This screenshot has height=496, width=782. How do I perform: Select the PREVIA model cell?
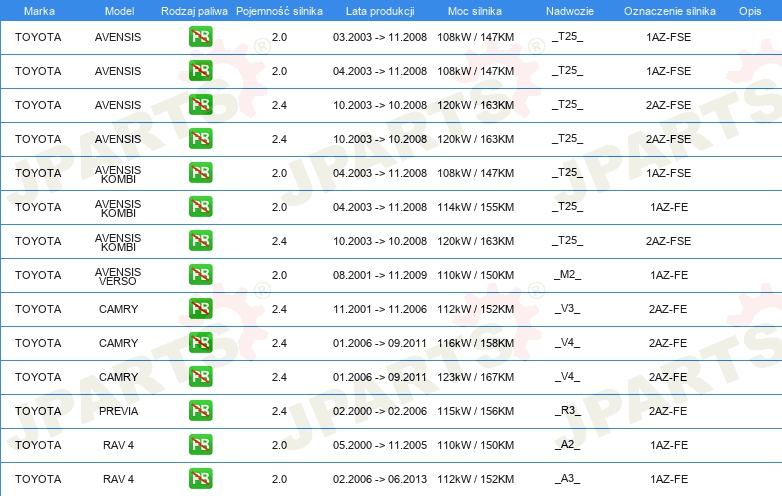click(118, 411)
